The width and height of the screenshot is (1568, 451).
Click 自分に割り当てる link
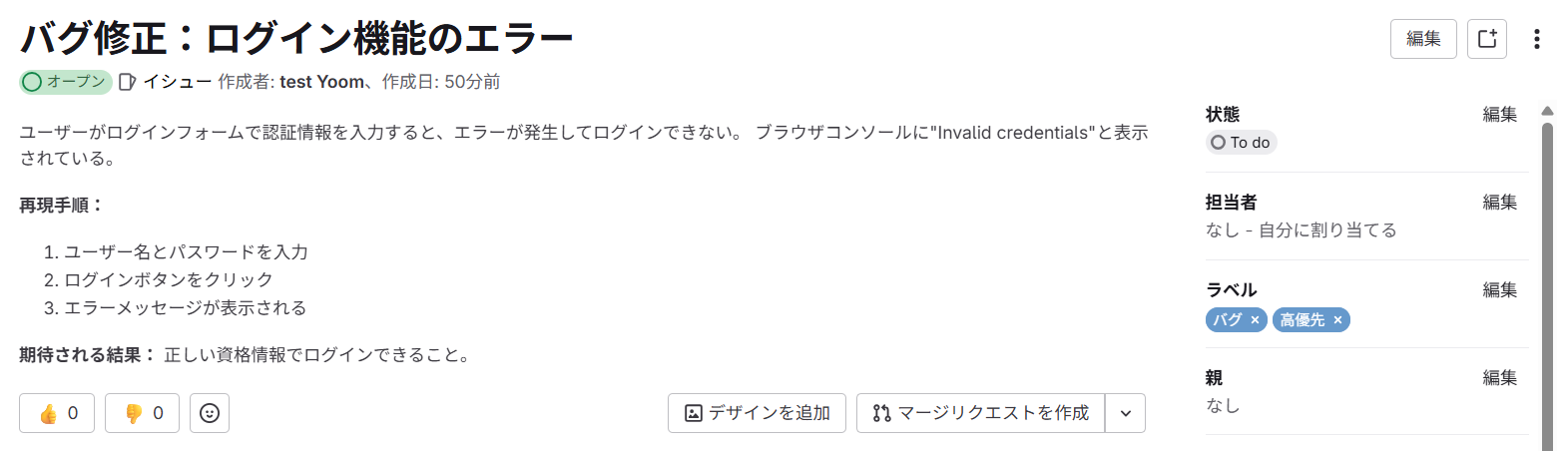(1327, 230)
